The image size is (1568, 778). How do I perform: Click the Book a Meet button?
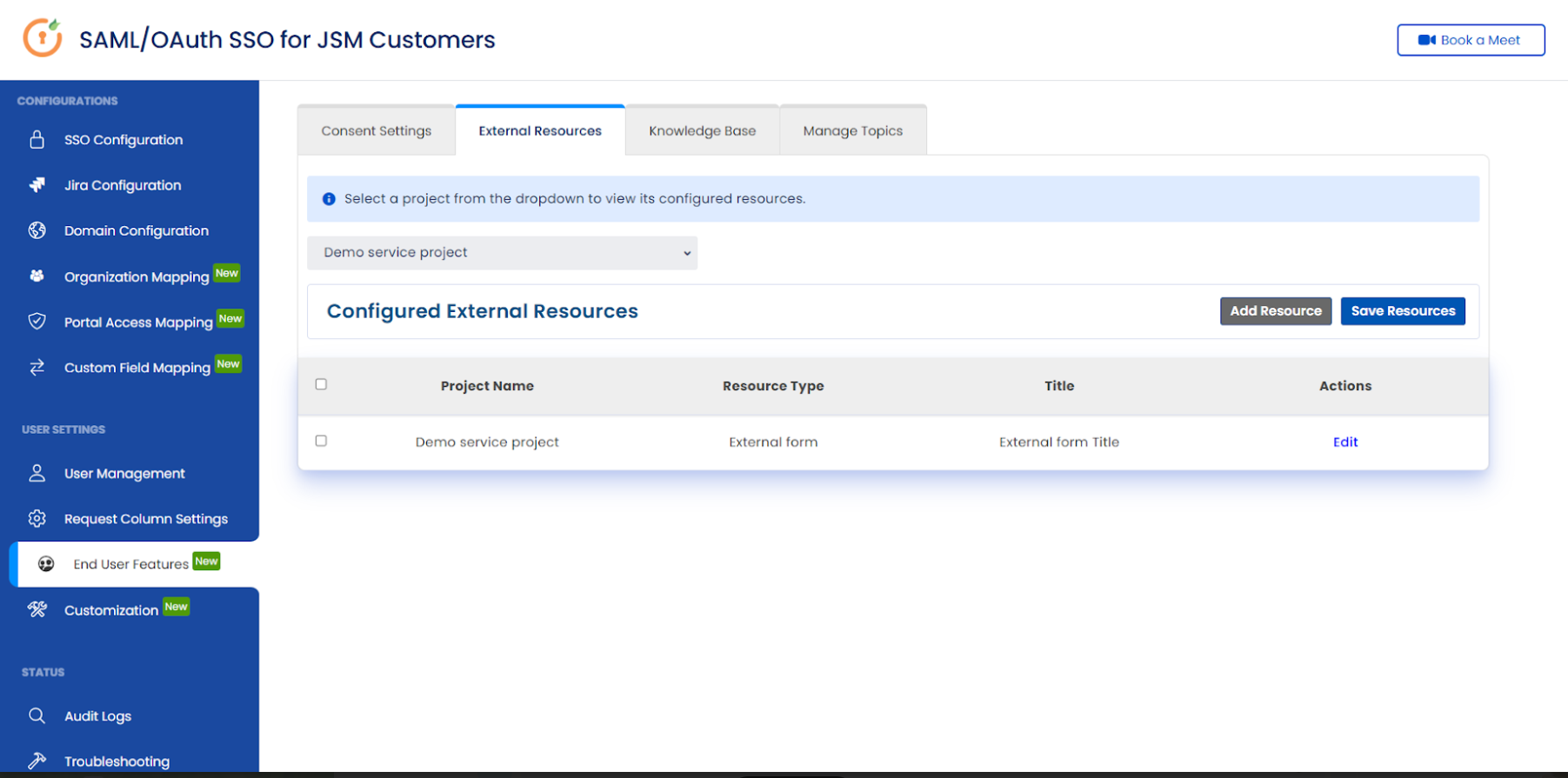tap(1471, 40)
